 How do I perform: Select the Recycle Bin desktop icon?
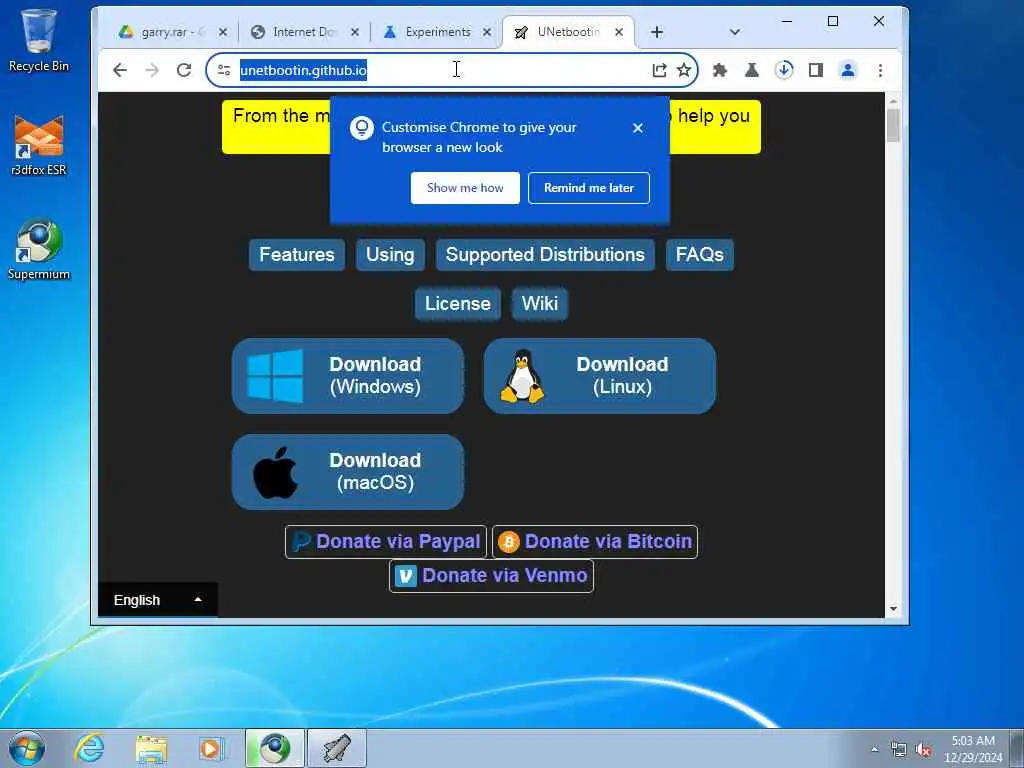tap(39, 40)
